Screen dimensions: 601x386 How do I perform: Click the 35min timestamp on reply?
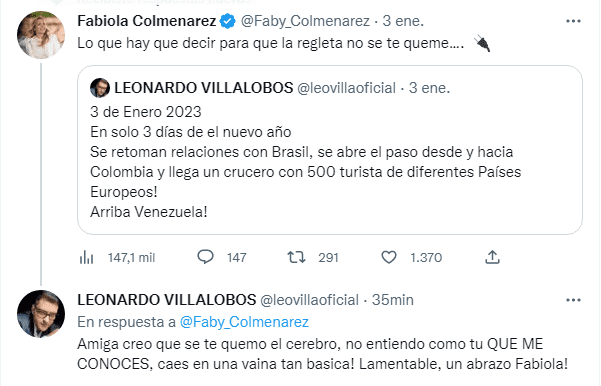click(x=393, y=300)
